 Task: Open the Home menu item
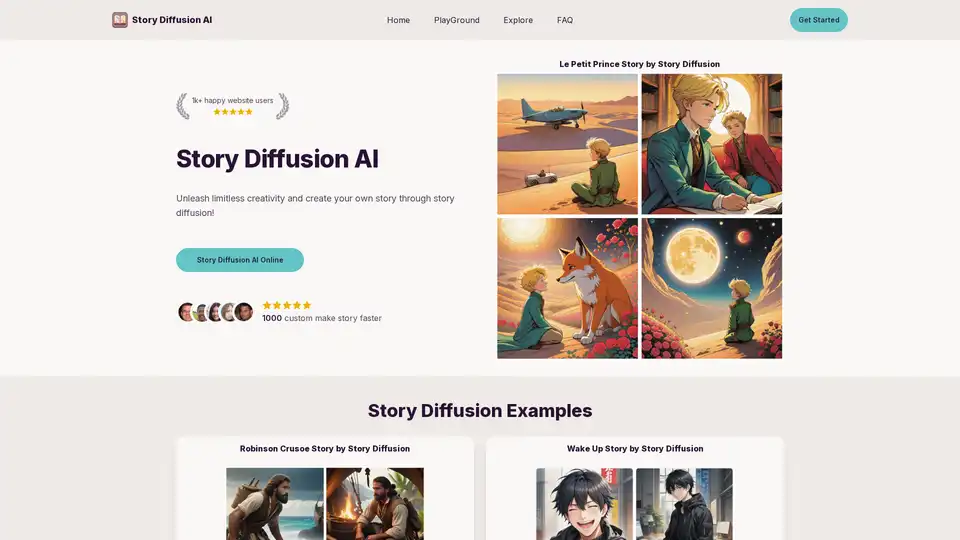tap(398, 20)
